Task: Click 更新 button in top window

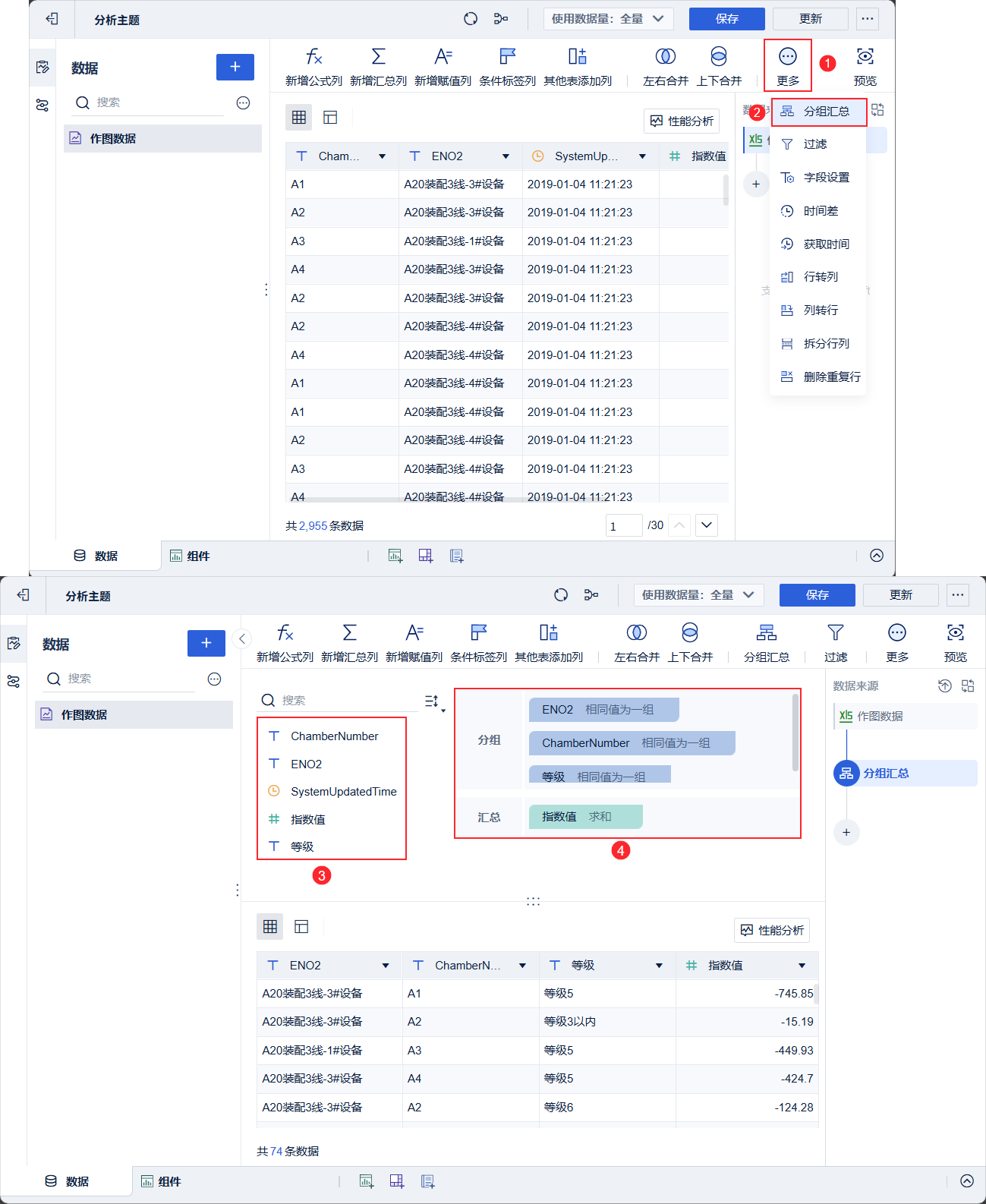Action: click(811, 19)
